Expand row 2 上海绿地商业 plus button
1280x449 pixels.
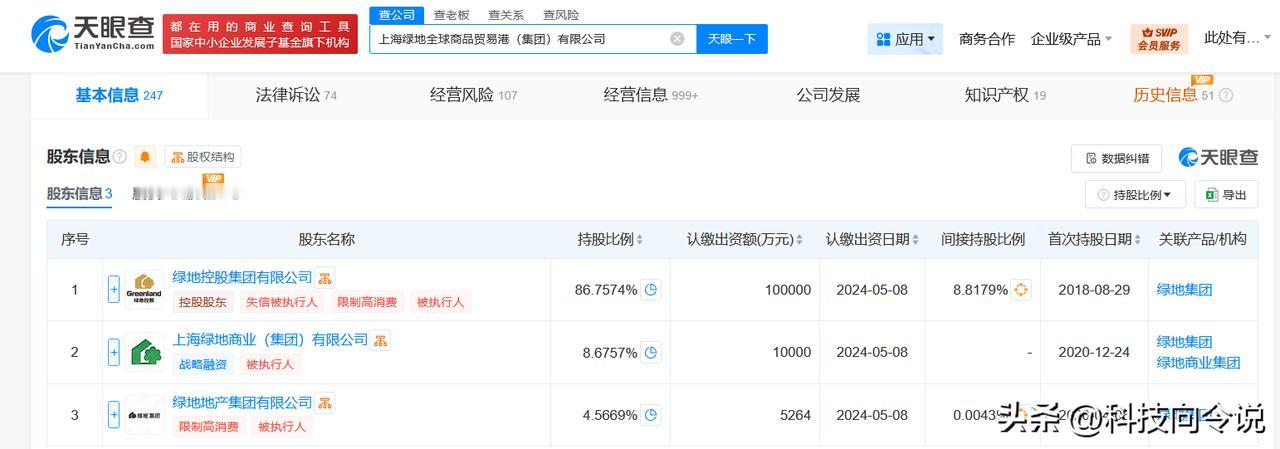pos(114,352)
